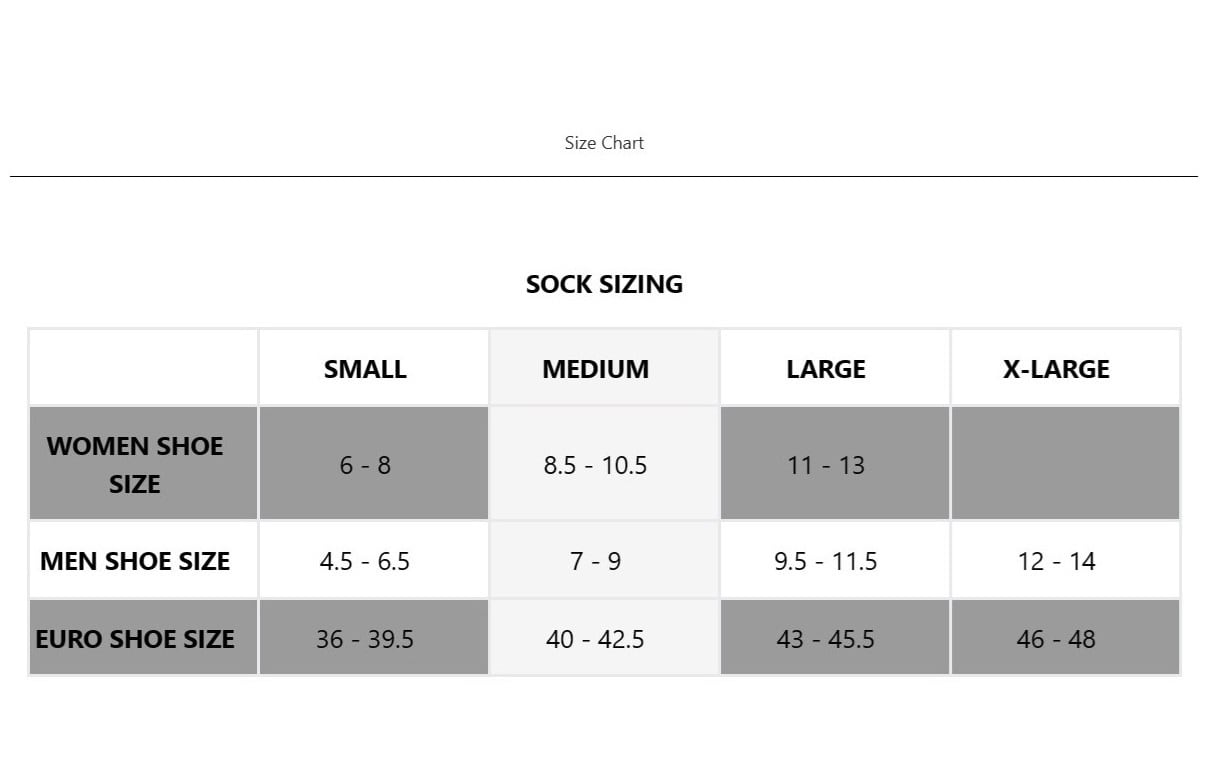This screenshot has height=765, width=1207.
Task: Select the LARGE column header
Action: (x=826, y=369)
